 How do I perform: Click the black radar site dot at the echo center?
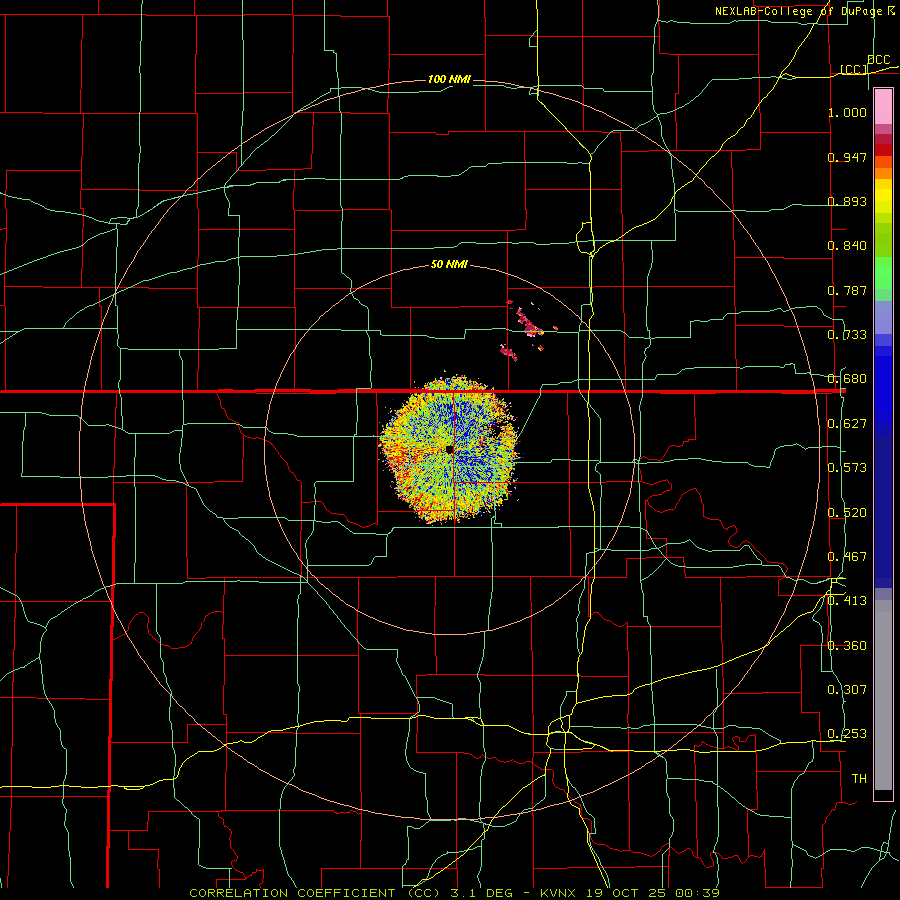point(449,449)
